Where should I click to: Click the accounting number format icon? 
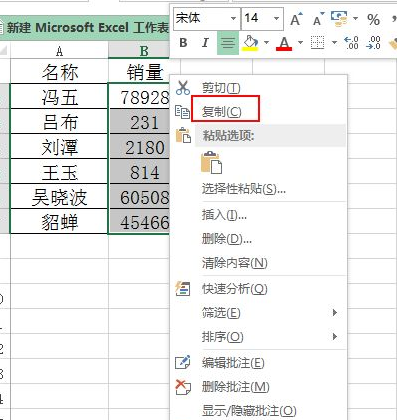pos(339,19)
